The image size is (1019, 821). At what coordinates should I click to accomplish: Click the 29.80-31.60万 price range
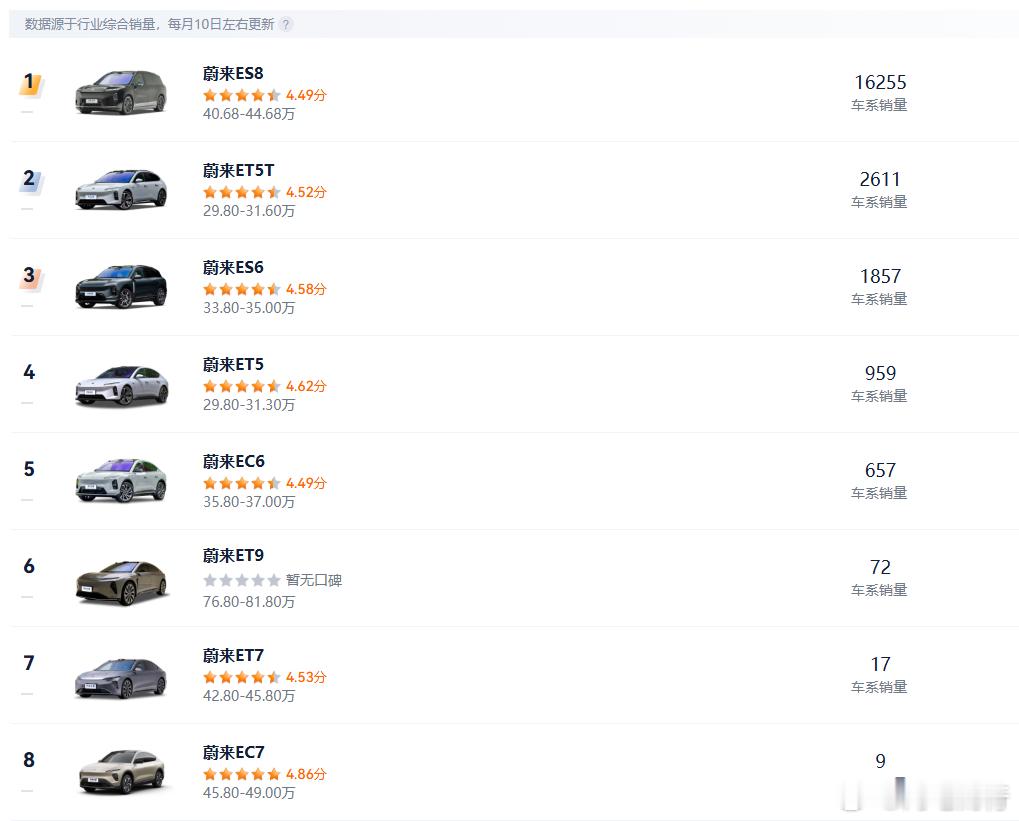(x=249, y=211)
